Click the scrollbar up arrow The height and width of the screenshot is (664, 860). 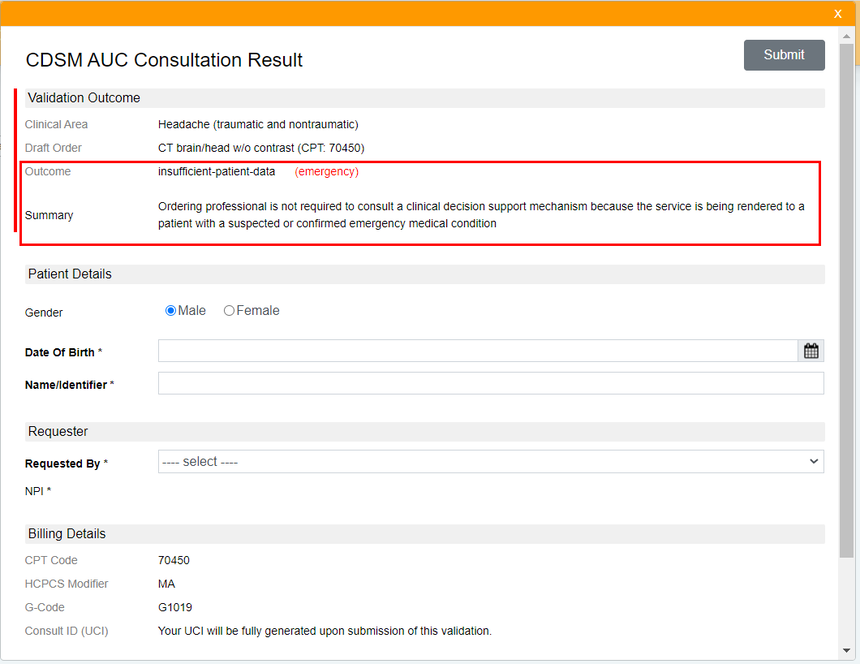click(x=846, y=36)
